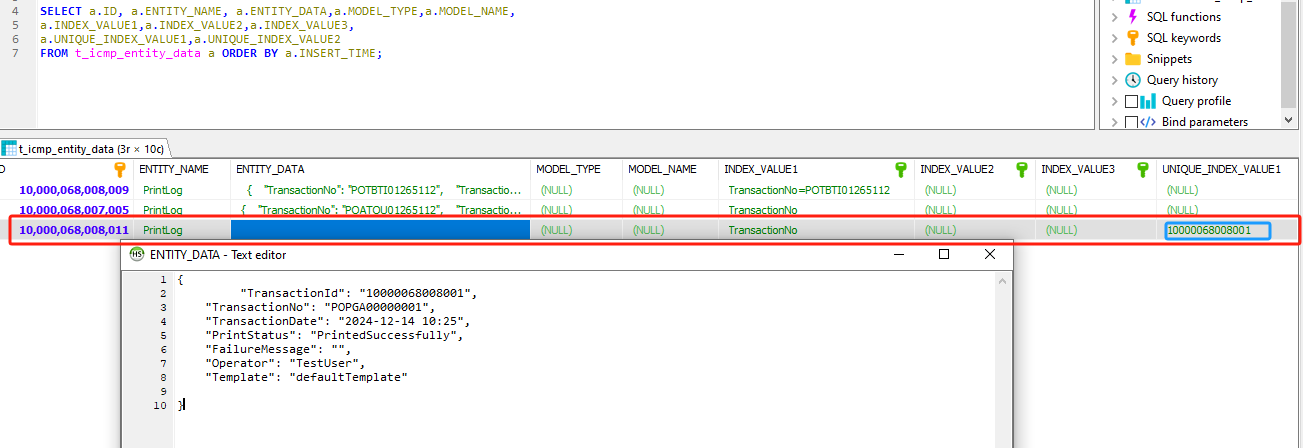Click PrintLog in the 10,000,068,007,005 row

point(163,210)
